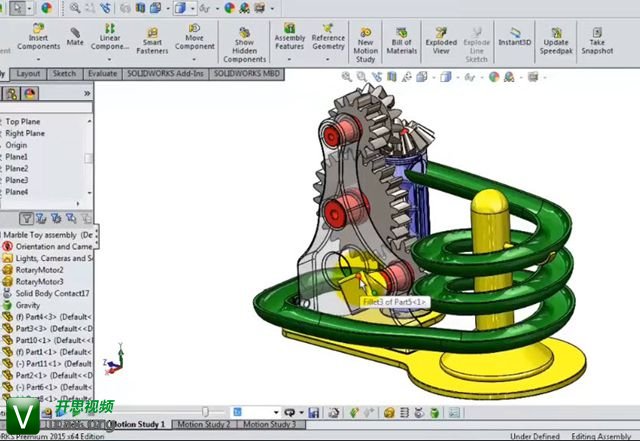Click Add Motor icon in motion toolbar
640x441 pixels.
389,413
